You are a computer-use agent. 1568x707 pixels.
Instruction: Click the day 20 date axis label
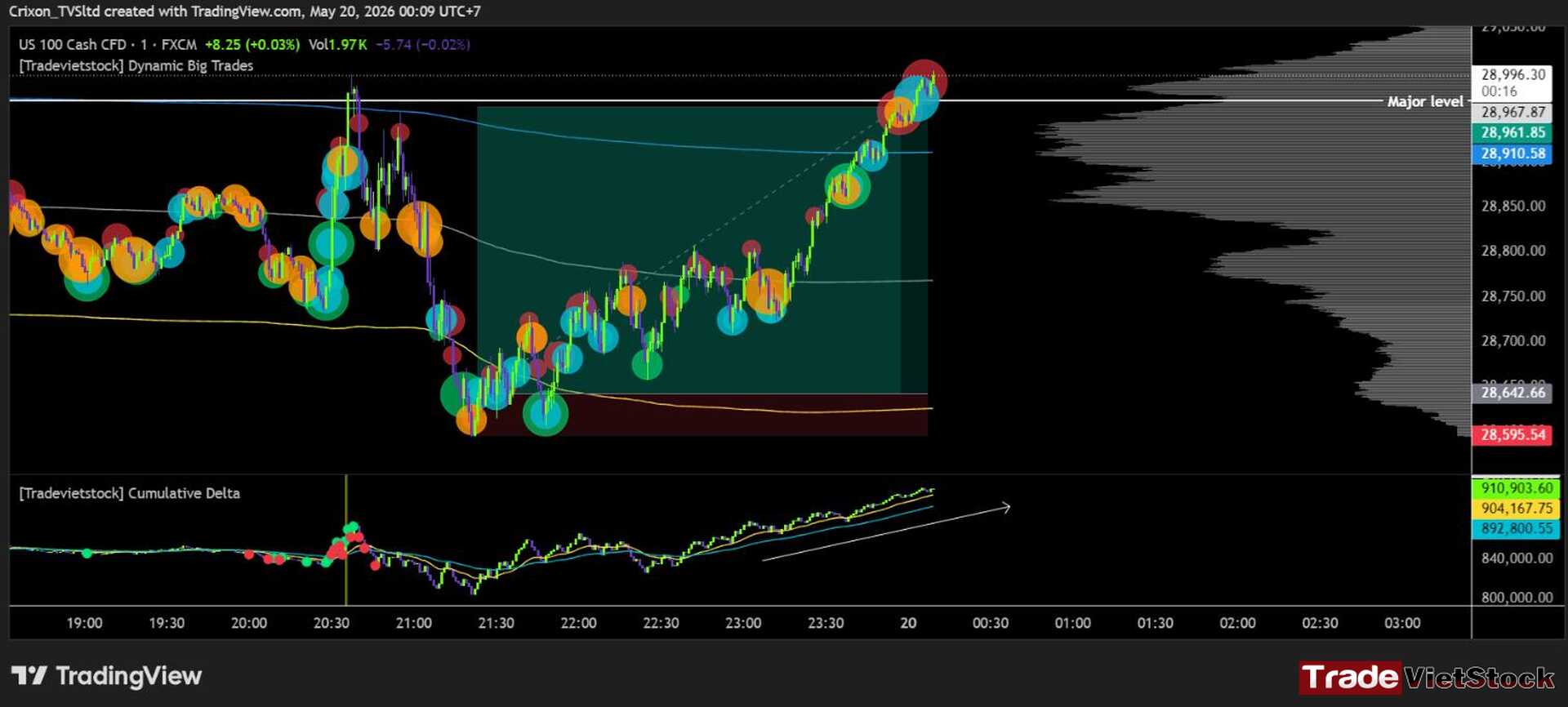tap(908, 623)
